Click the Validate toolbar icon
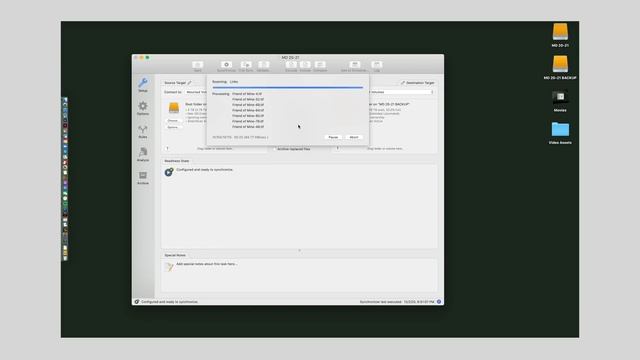Image resolution: width=640 pixels, height=360 pixels. click(x=263, y=65)
